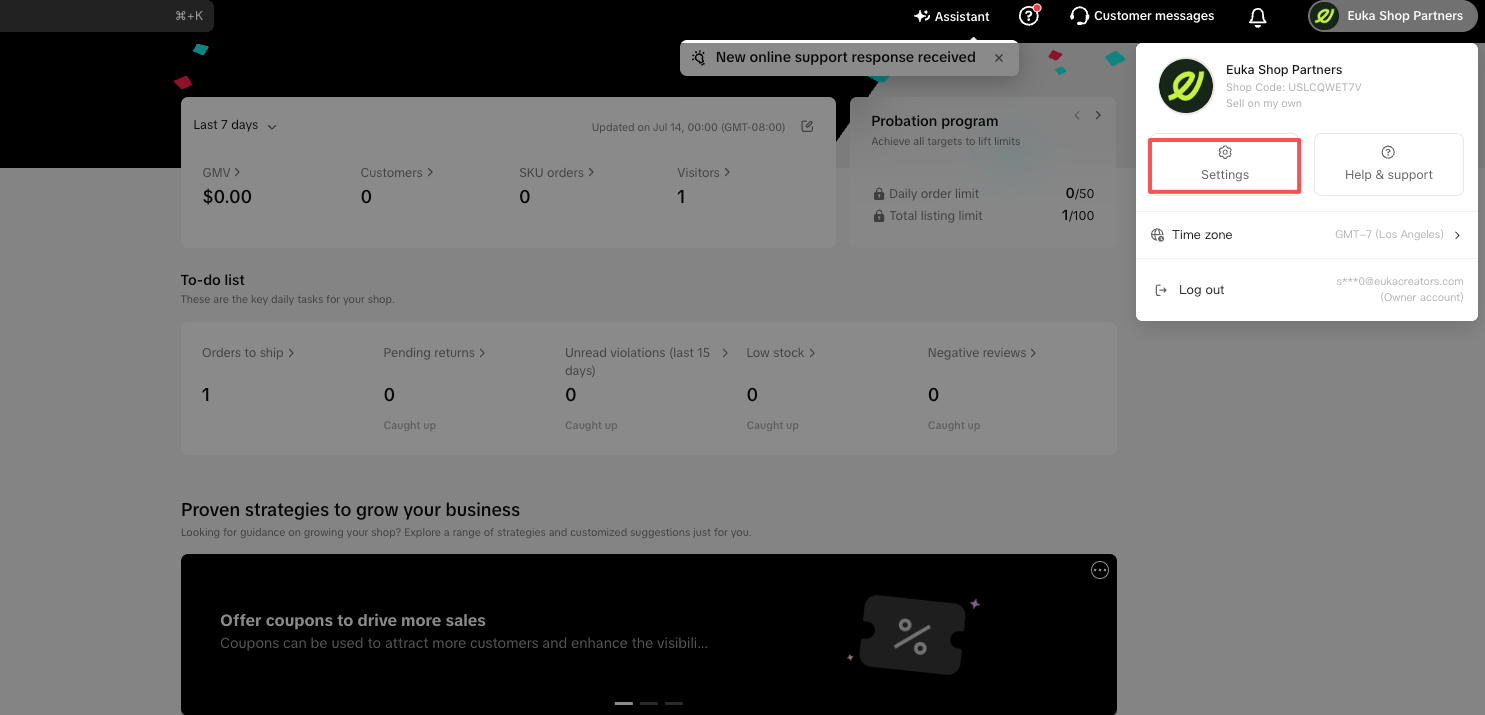Expand the Last 7 days dropdown

point(235,125)
